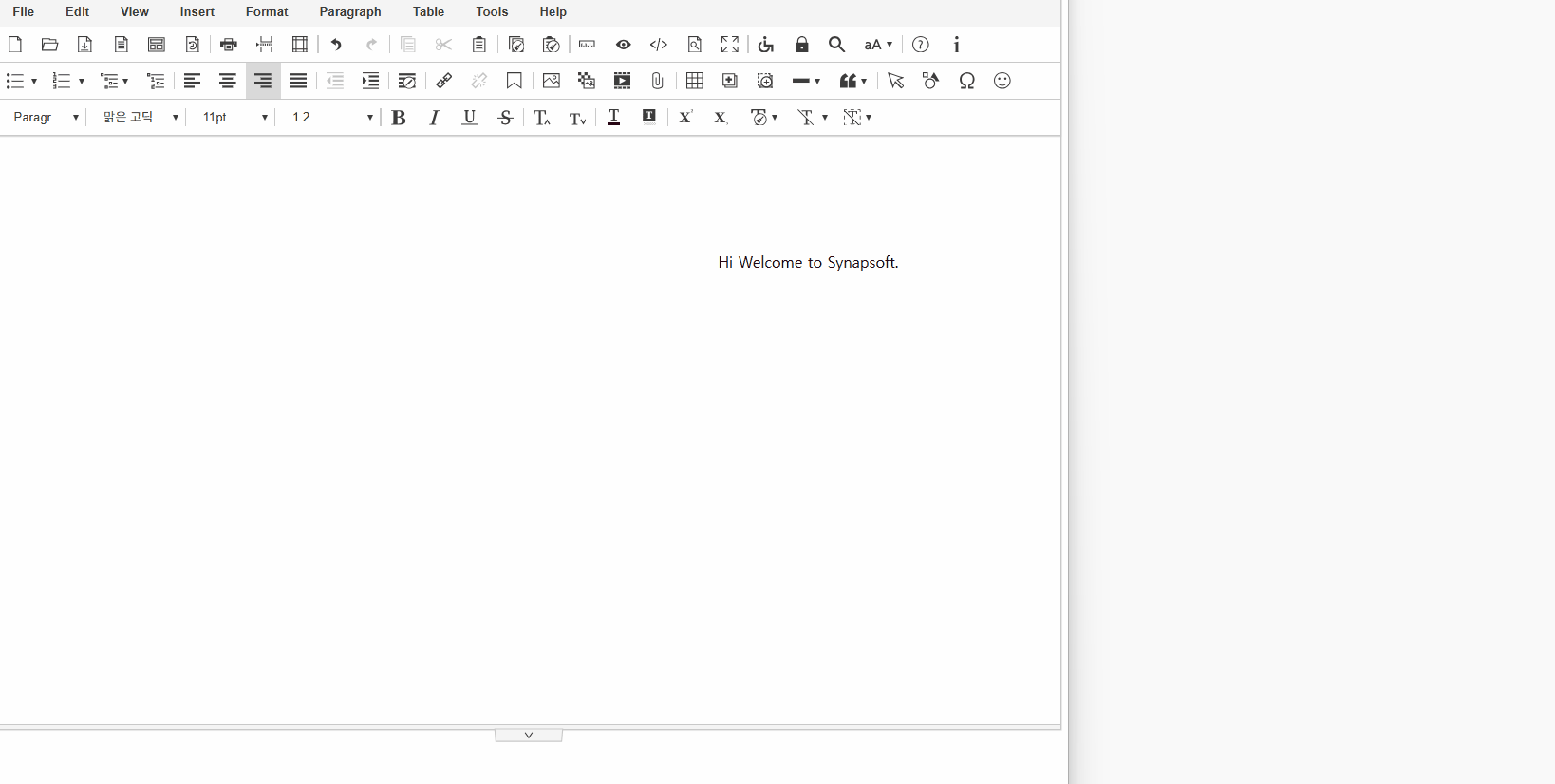Viewport: 1555px width, 784px height.
Task: Expand the numbered list style dropdown
Action: (x=82, y=82)
